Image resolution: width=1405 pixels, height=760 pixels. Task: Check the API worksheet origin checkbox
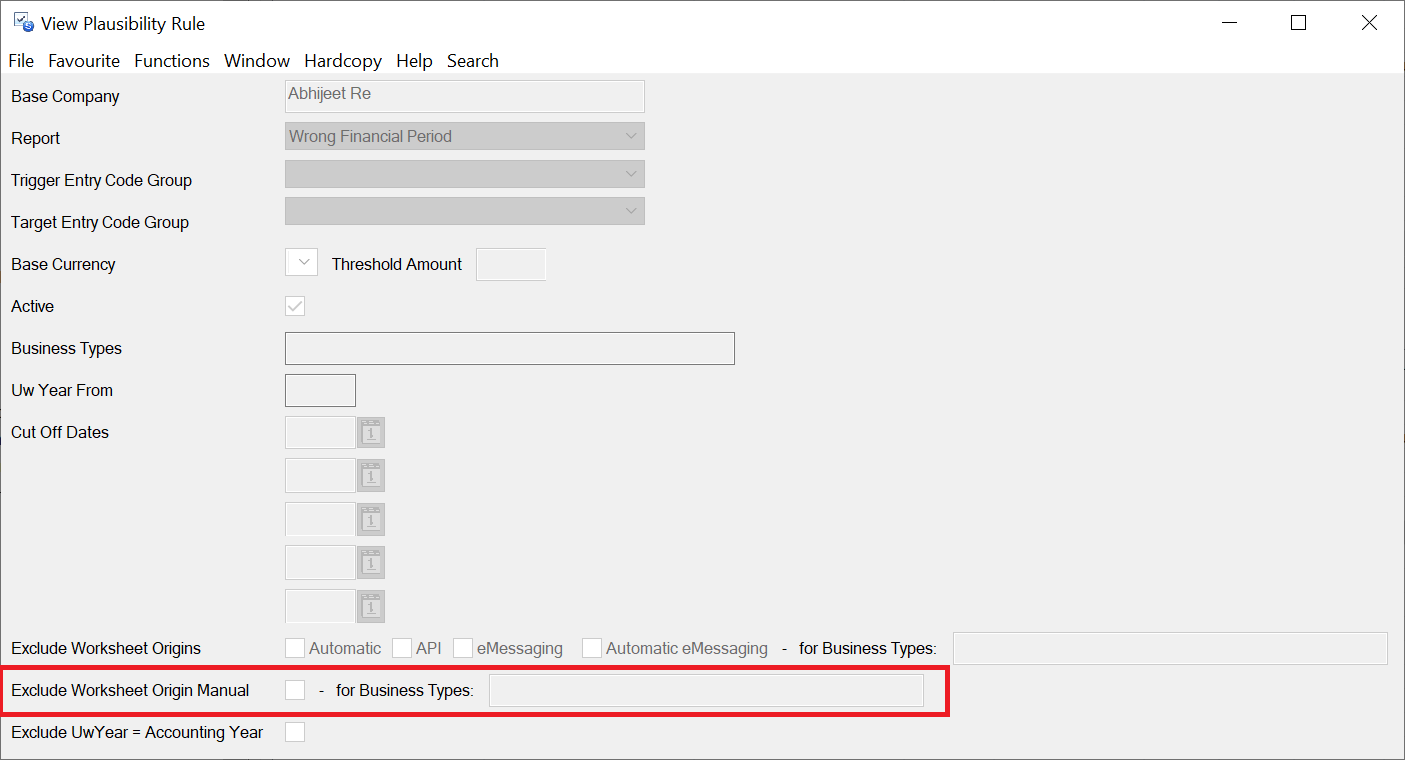pyautogui.click(x=402, y=648)
